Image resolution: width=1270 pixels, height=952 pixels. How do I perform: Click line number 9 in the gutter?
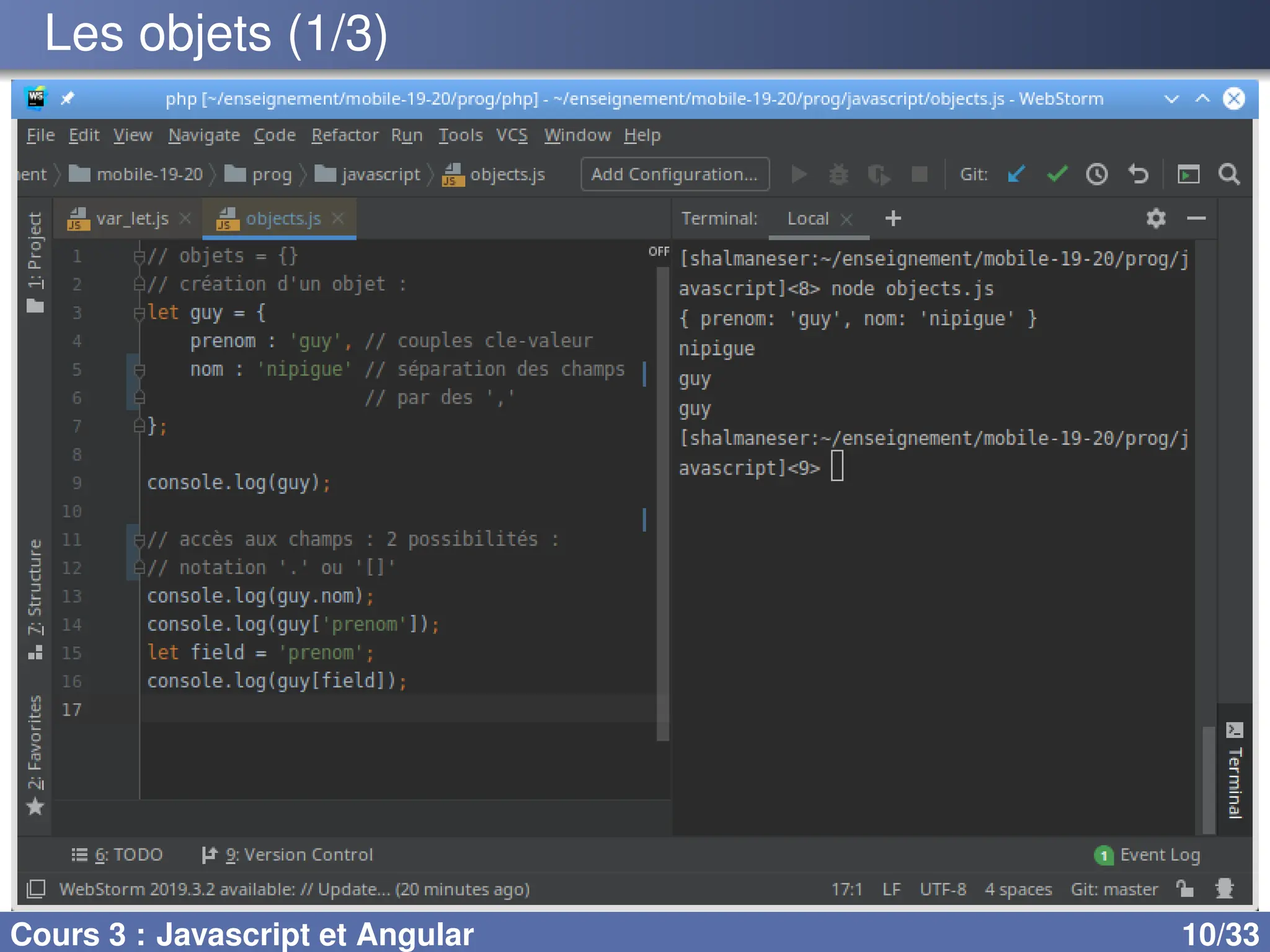coord(76,483)
